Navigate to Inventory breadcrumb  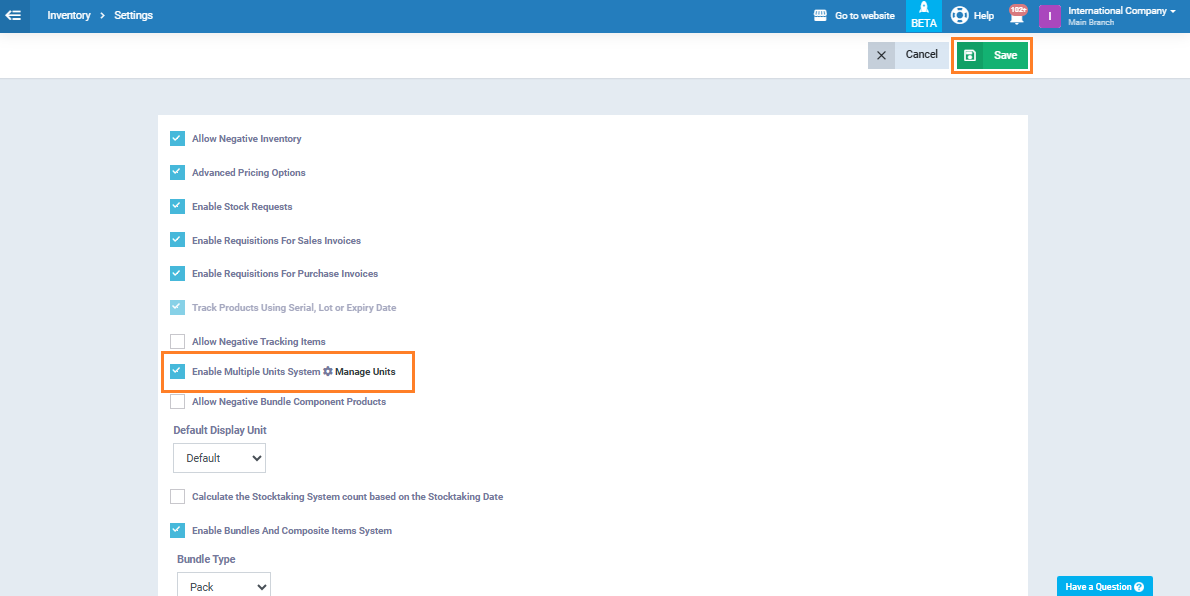click(69, 16)
